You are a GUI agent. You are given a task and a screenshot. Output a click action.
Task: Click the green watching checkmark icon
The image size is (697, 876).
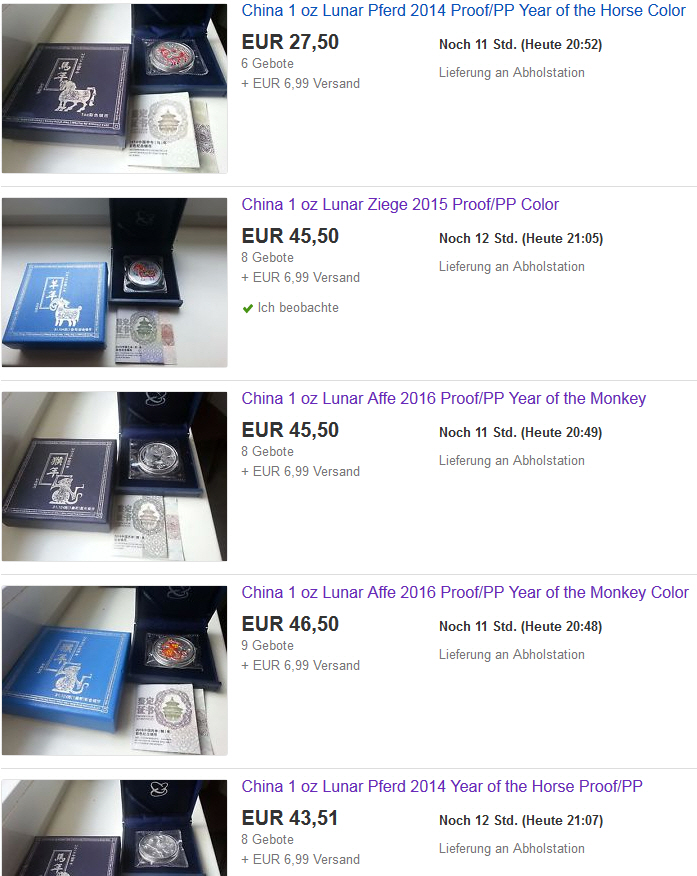(247, 308)
